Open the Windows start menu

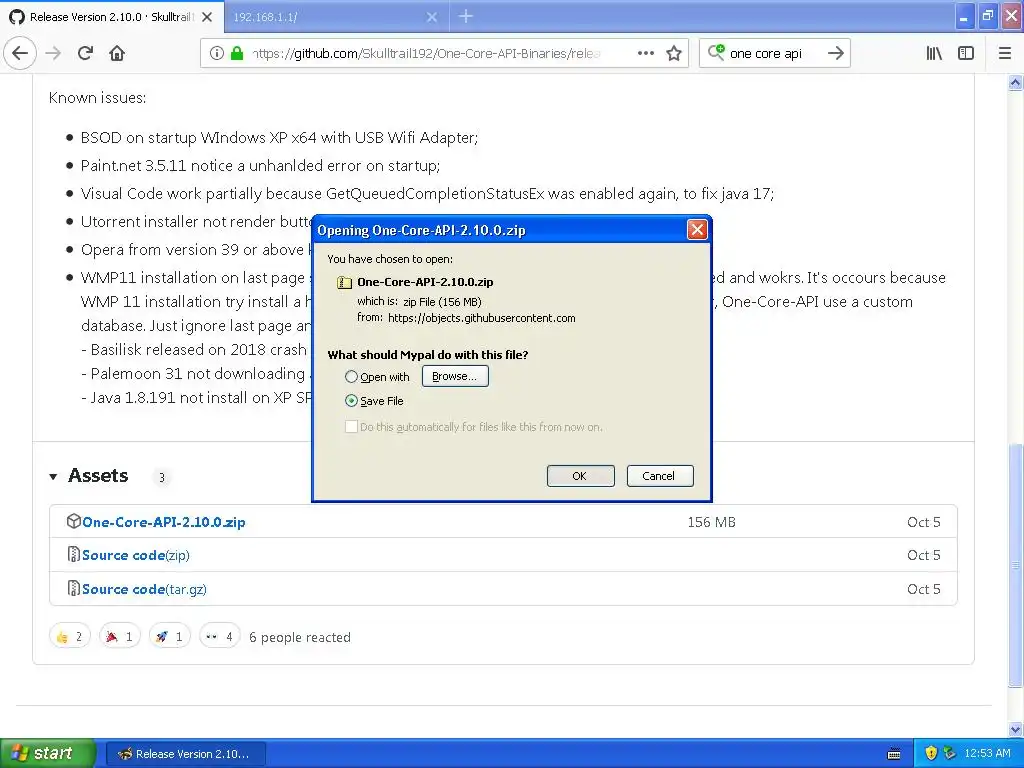(x=47, y=753)
